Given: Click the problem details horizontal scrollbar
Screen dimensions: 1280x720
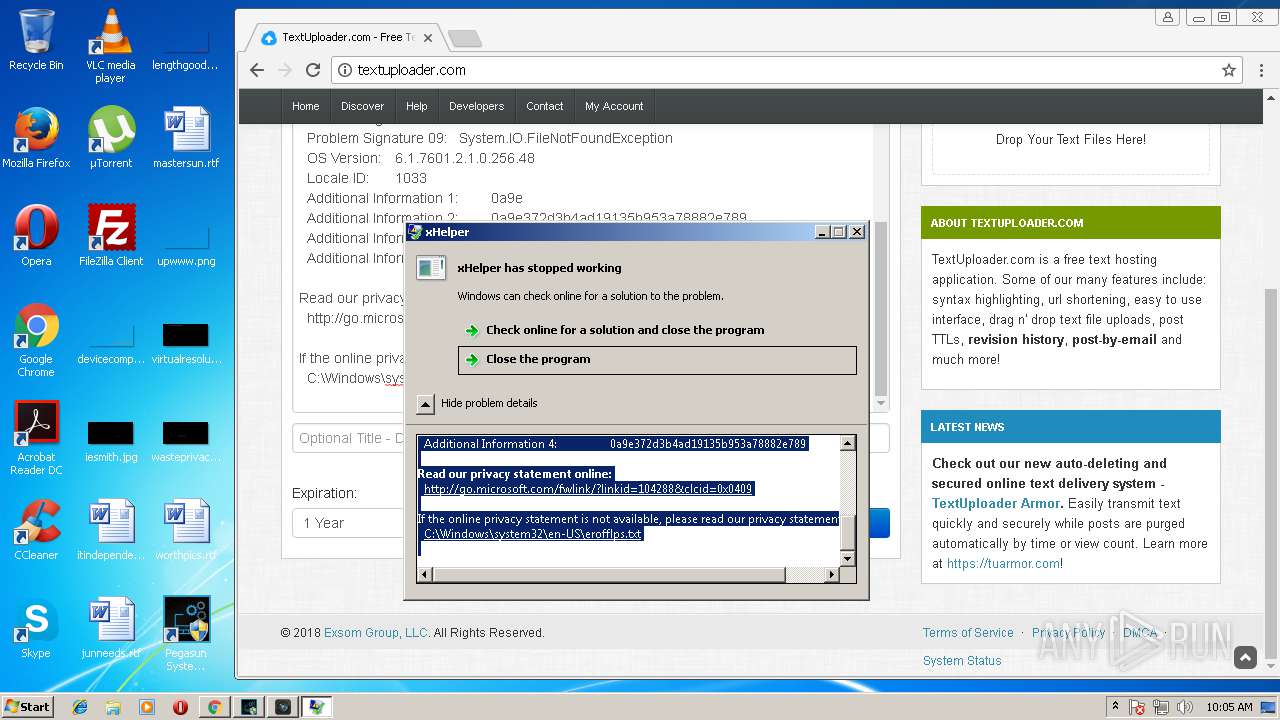Looking at the screenshot, I should coord(610,575).
